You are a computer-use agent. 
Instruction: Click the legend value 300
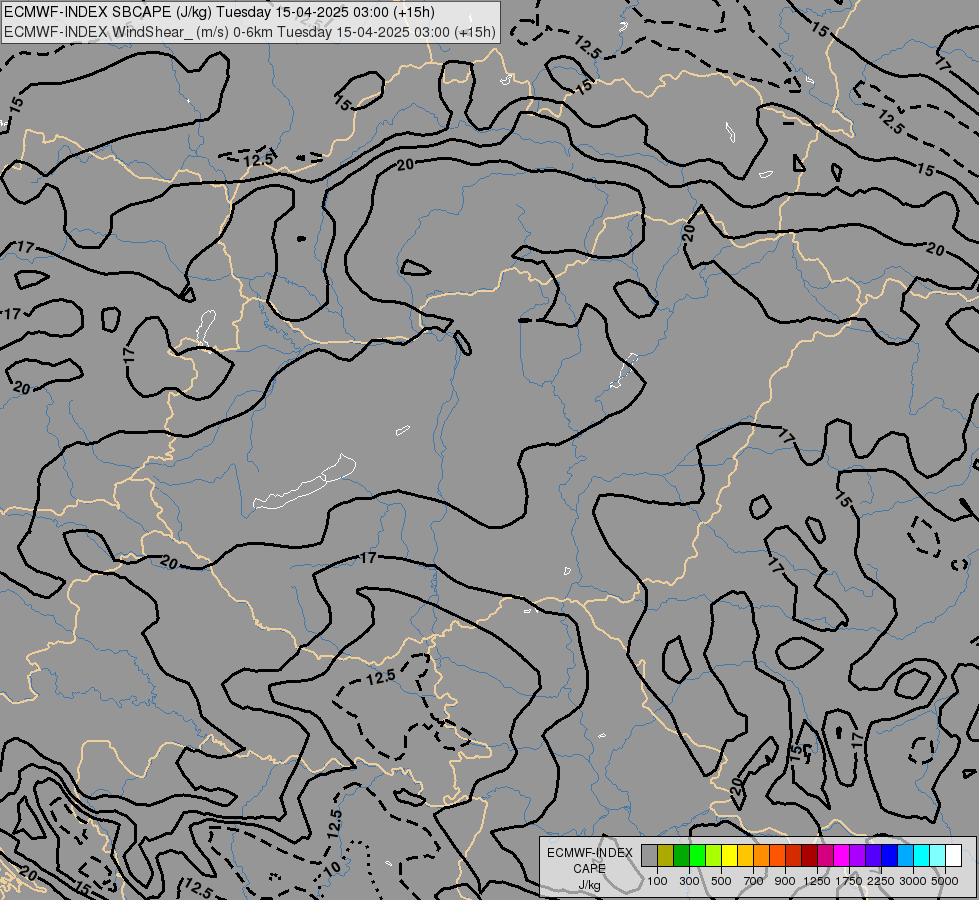pos(689,881)
